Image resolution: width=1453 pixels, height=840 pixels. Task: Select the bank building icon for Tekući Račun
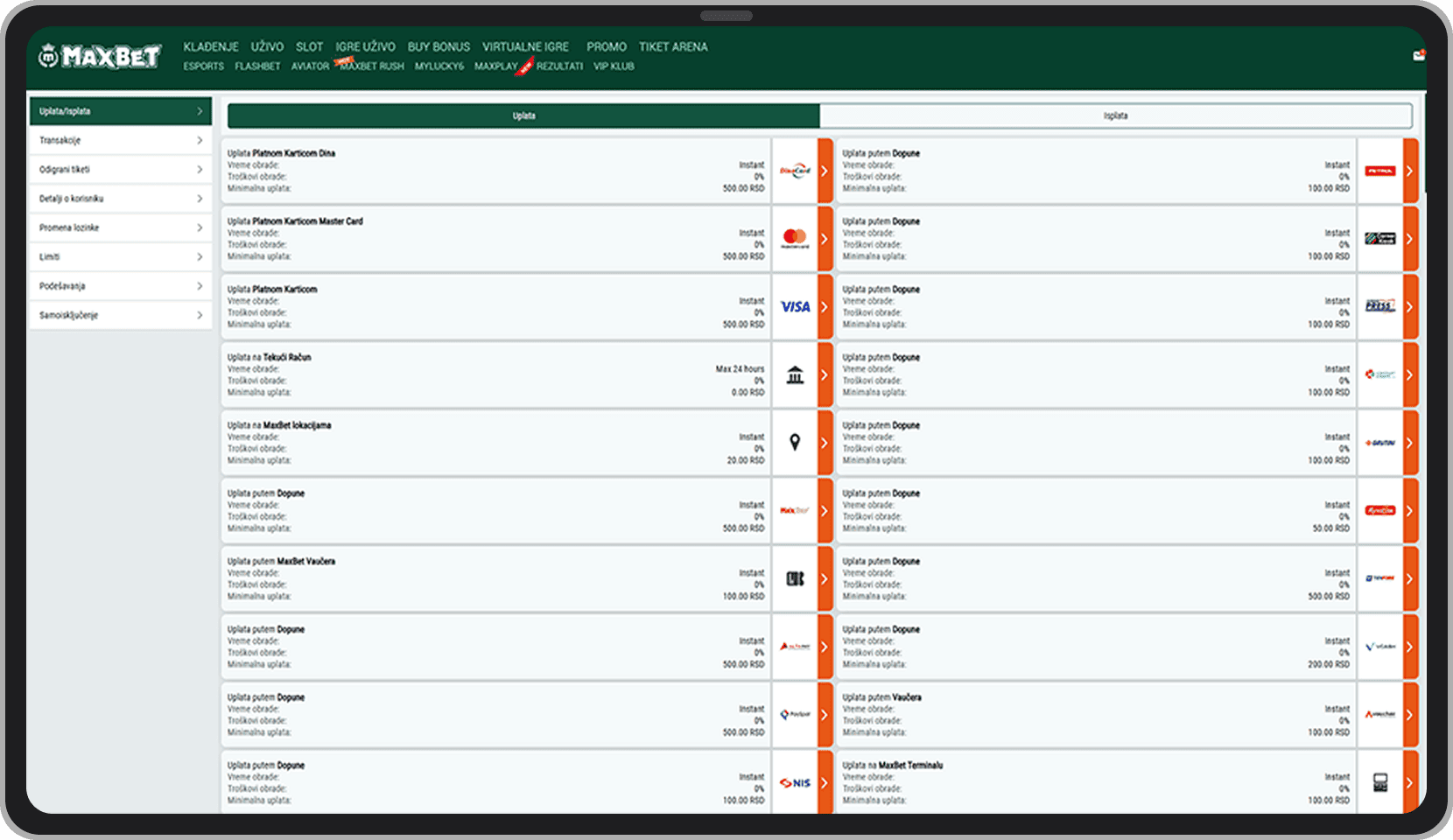coord(795,374)
